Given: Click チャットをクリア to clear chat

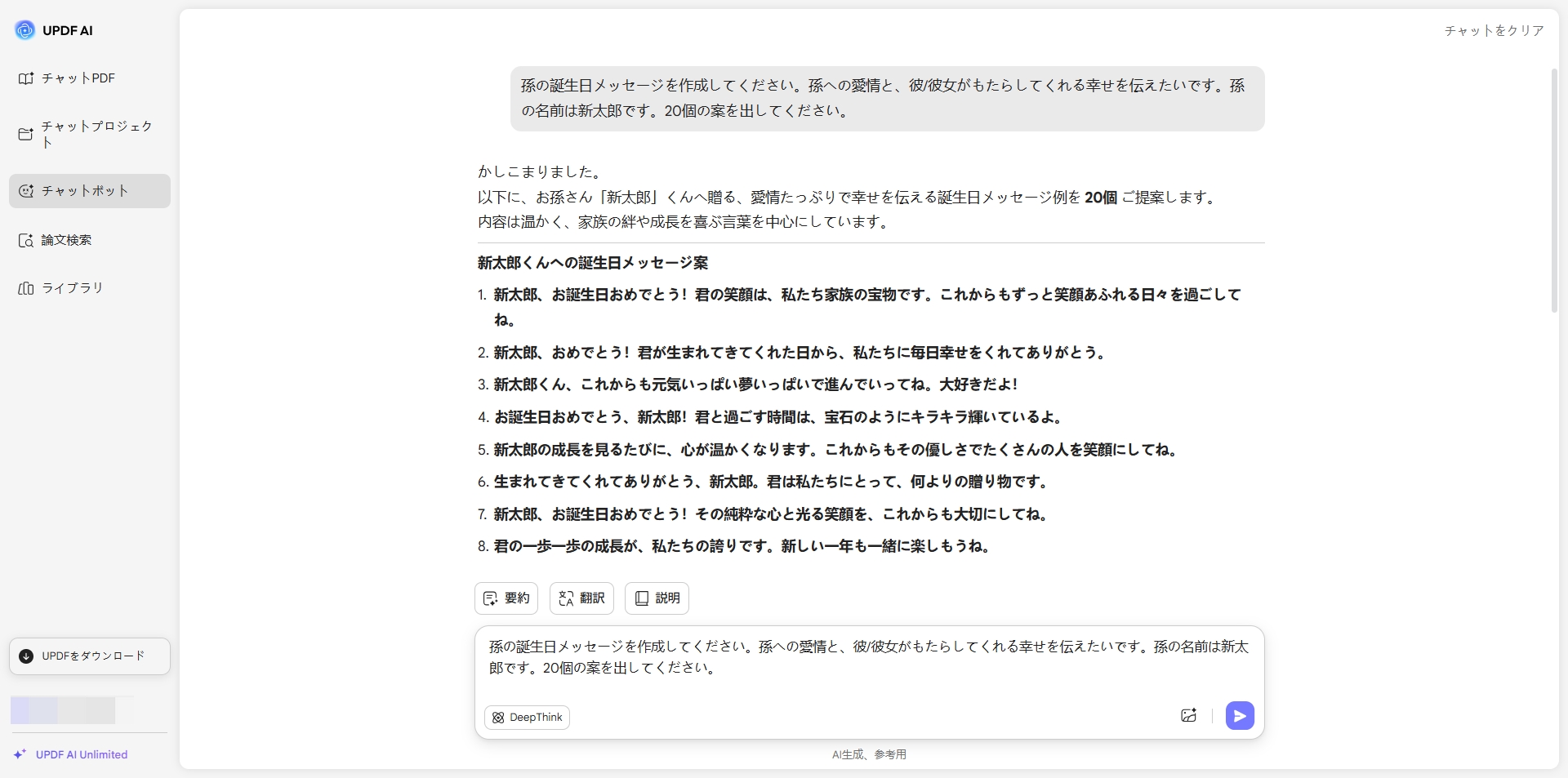Looking at the screenshot, I should 1494,31.
